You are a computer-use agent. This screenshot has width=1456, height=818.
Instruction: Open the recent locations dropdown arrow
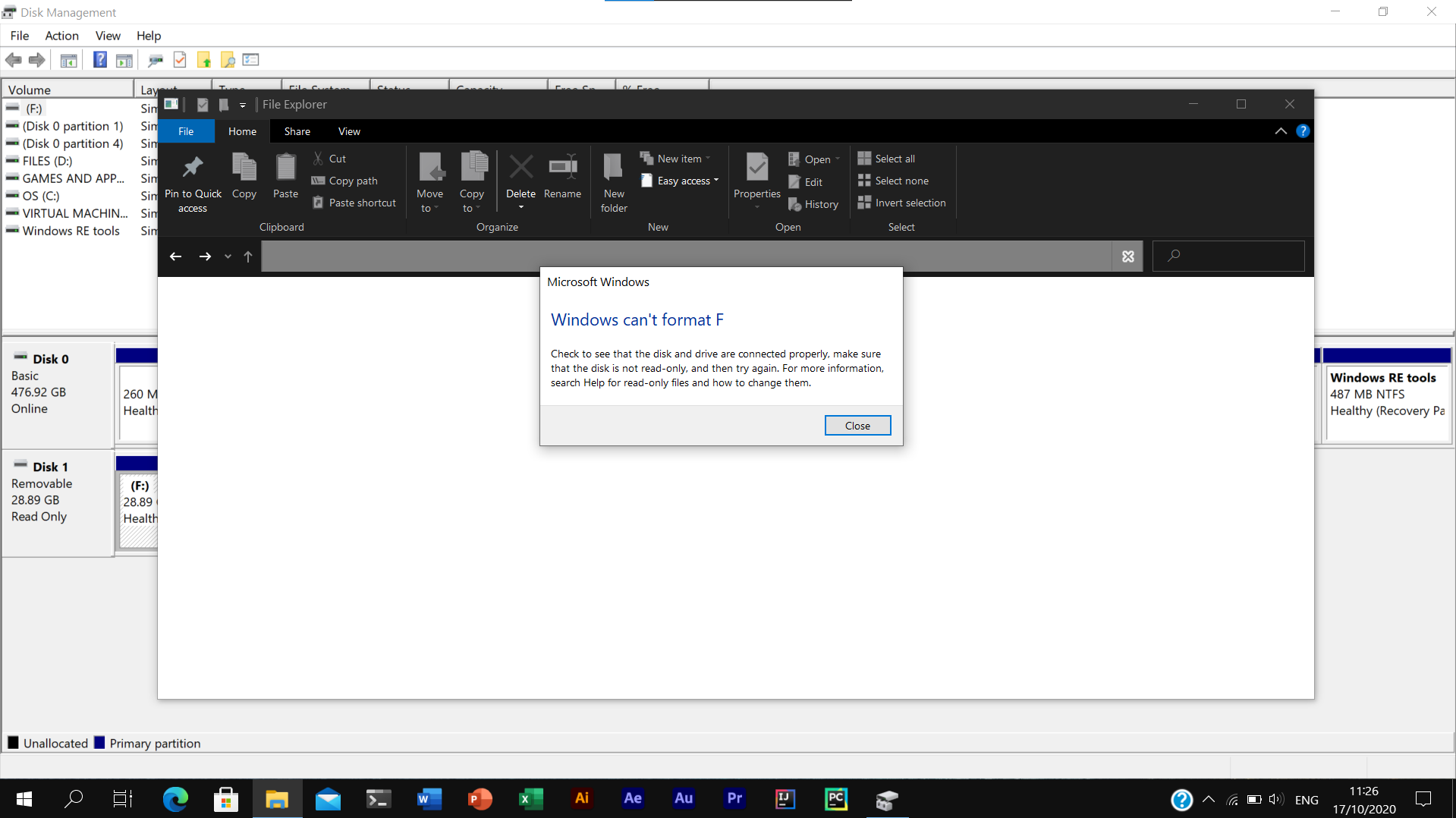tap(228, 256)
